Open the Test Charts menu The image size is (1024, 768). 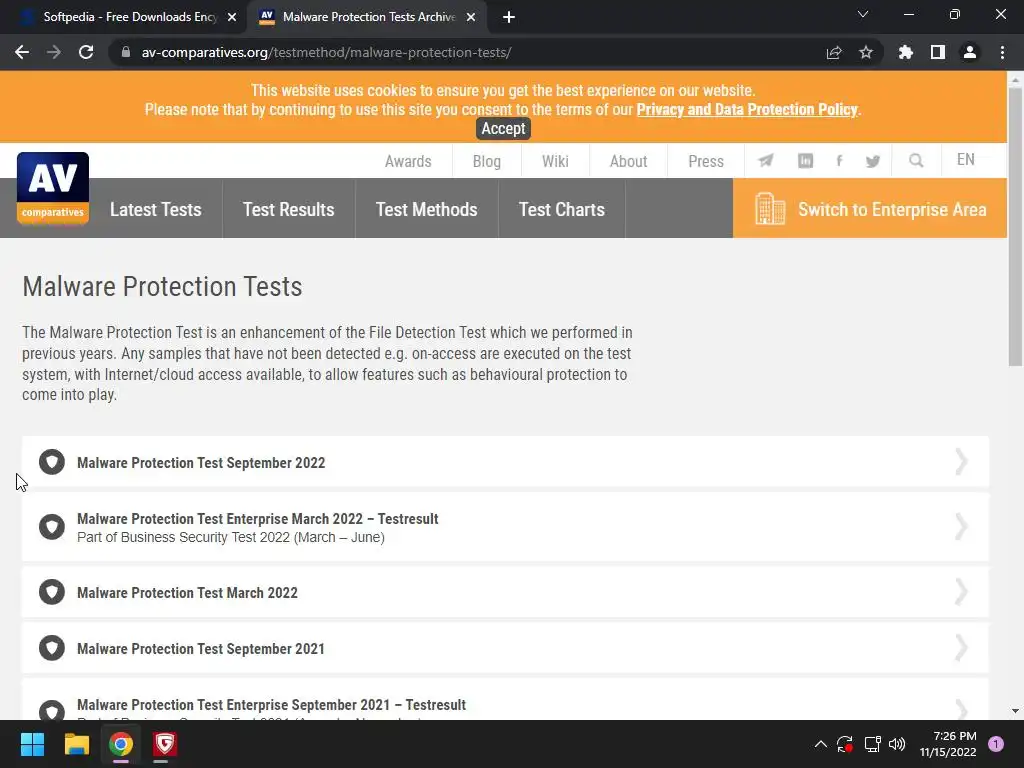tap(562, 209)
